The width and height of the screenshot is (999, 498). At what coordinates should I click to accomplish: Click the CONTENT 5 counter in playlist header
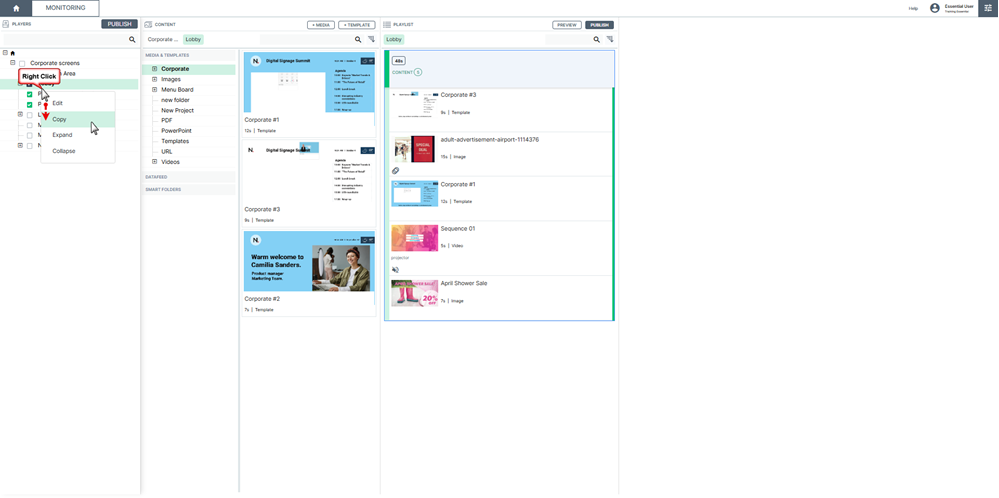406,73
